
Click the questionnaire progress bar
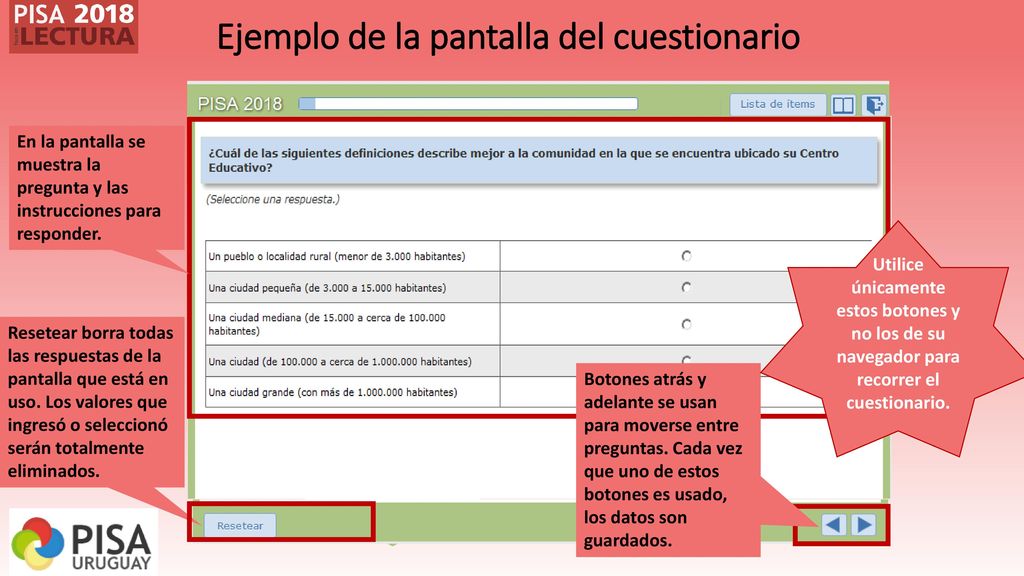coord(468,104)
